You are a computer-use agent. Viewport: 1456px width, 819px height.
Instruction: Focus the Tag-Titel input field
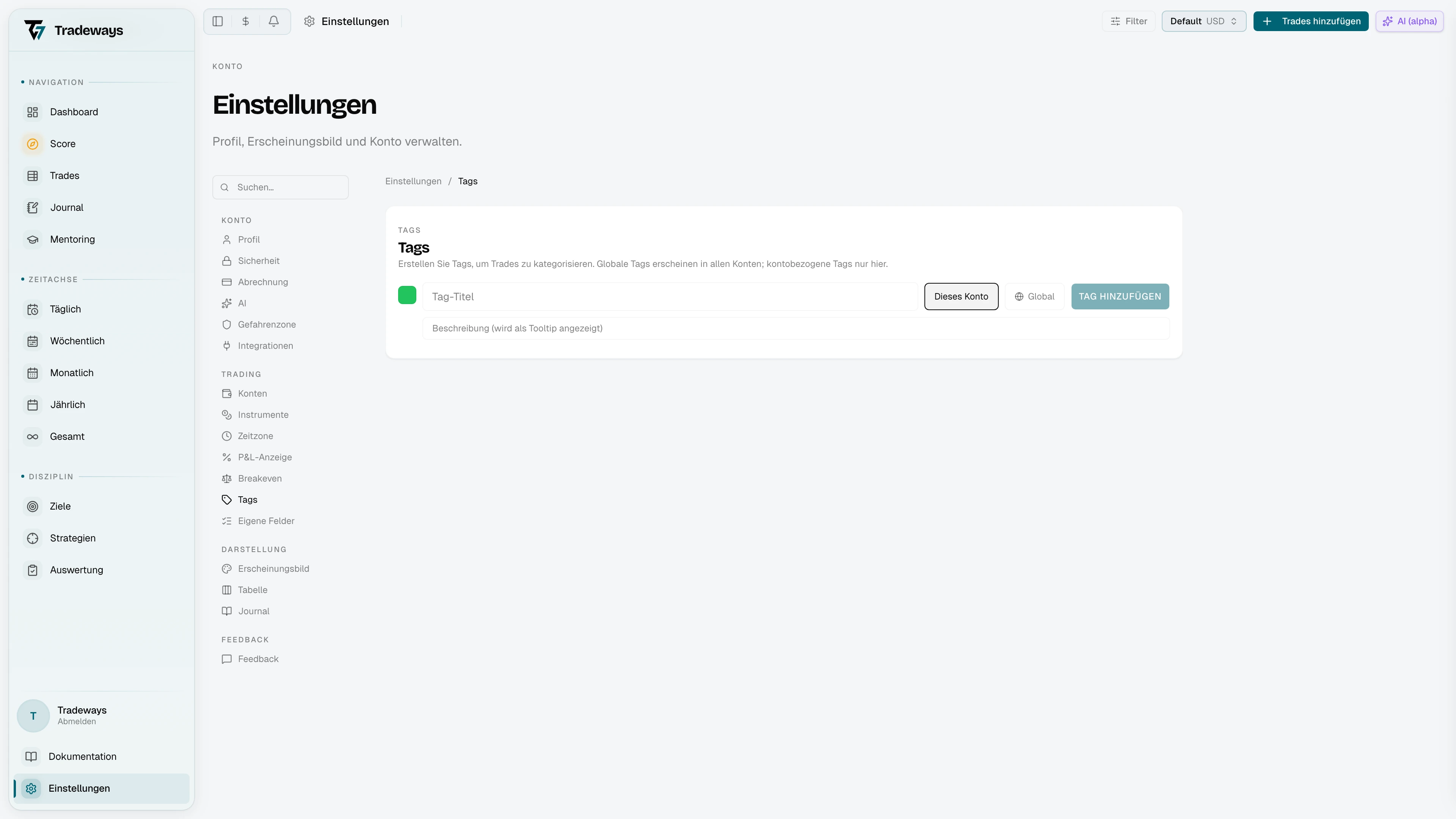pyautogui.click(x=670, y=297)
